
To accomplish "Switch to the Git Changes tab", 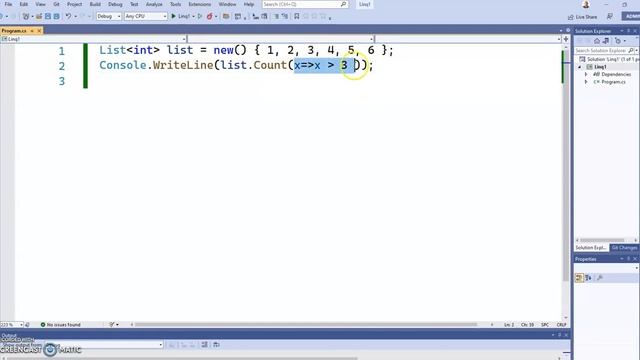I will coord(624,248).
